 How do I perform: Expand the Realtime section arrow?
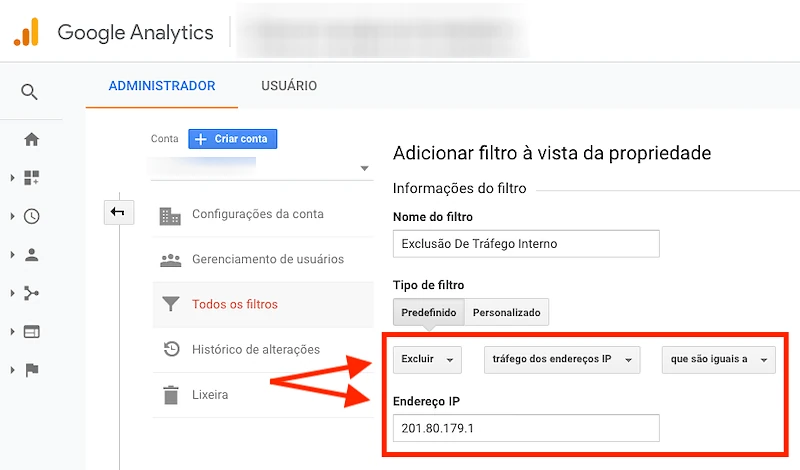tap(12, 216)
